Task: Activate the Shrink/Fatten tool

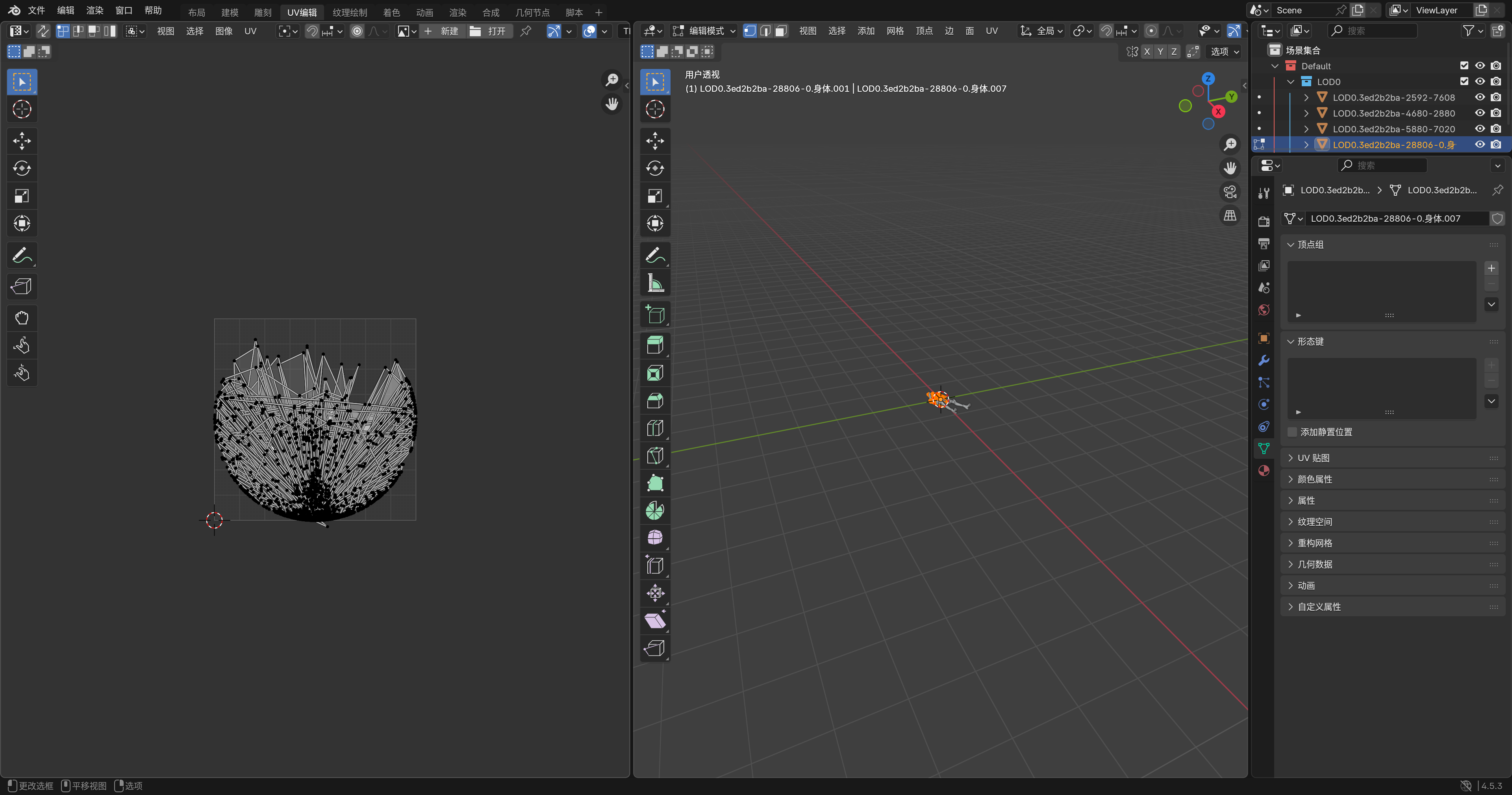Action: (655, 593)
